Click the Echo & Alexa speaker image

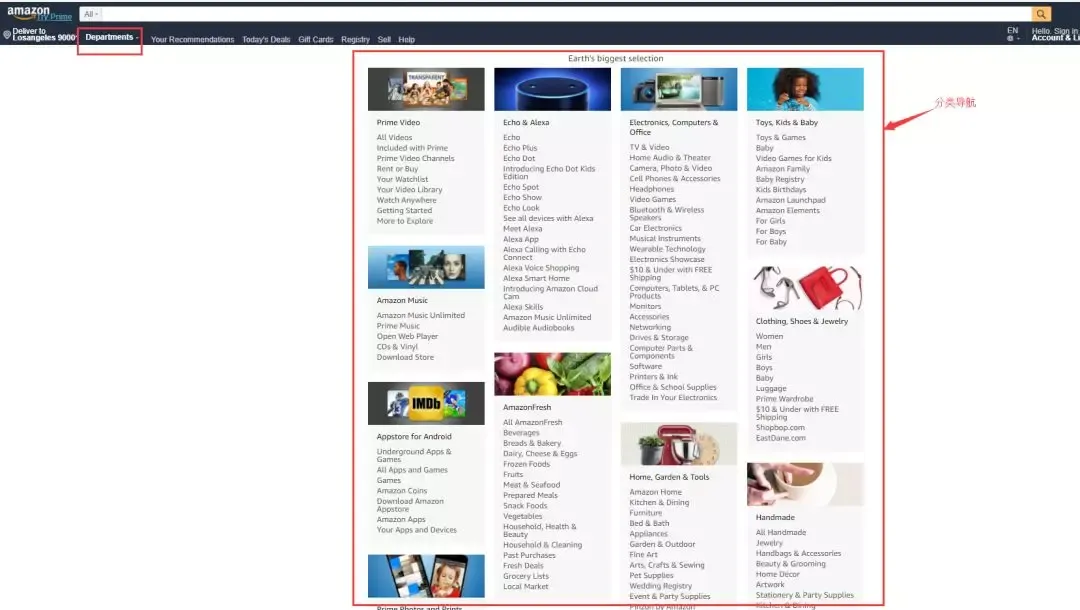click(552, 90)
